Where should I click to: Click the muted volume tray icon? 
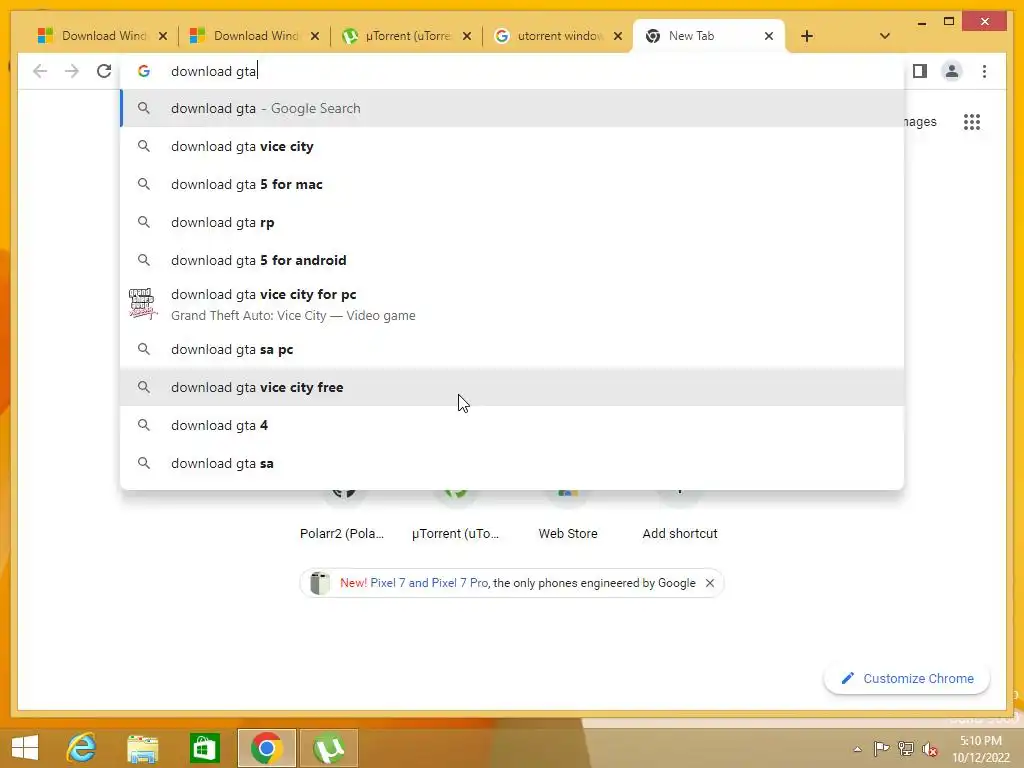930,748
